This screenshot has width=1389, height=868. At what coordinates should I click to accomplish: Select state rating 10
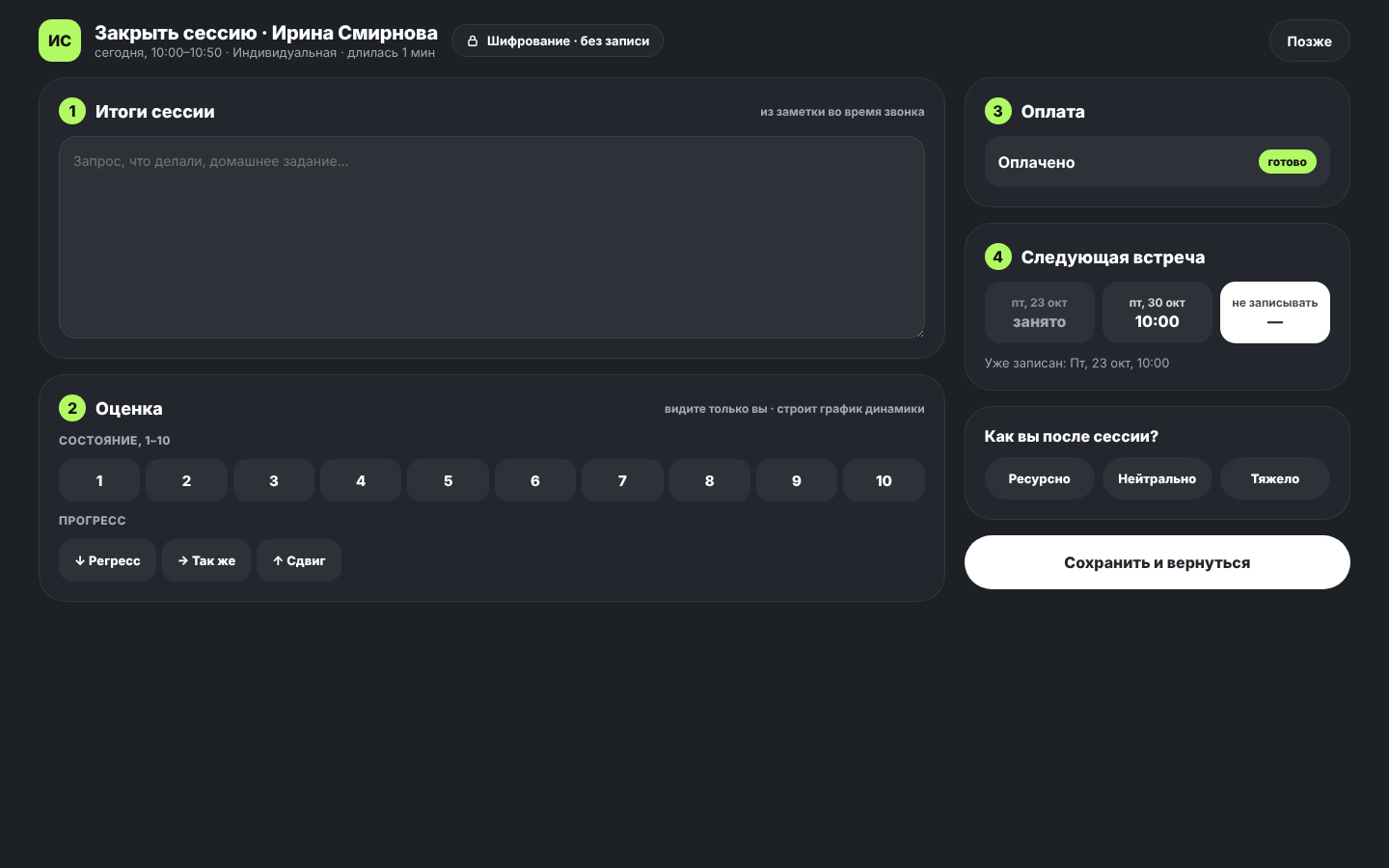pyautogui.click(x=884, y=480)
